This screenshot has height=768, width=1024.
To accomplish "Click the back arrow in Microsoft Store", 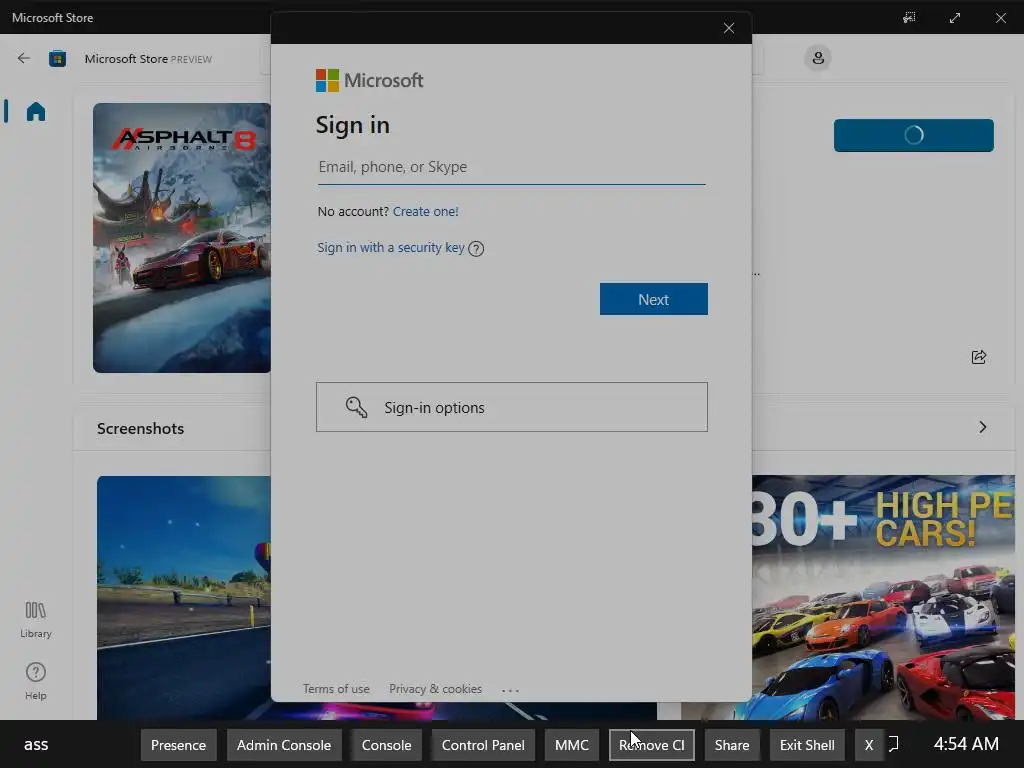I will click(x=24, y=58).
